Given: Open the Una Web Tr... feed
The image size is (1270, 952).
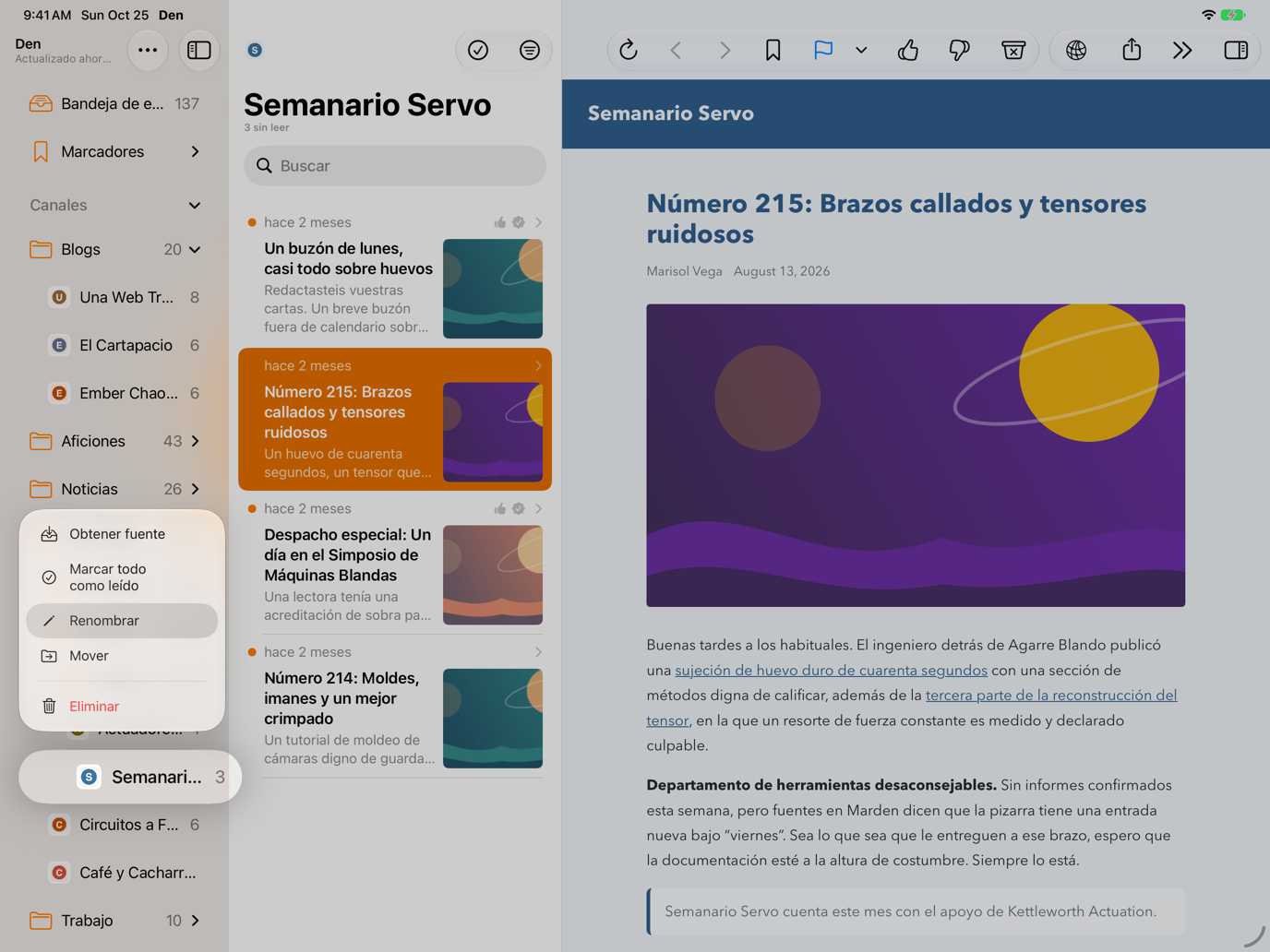Looking at the screenshot, I should (x=124, y=297).
